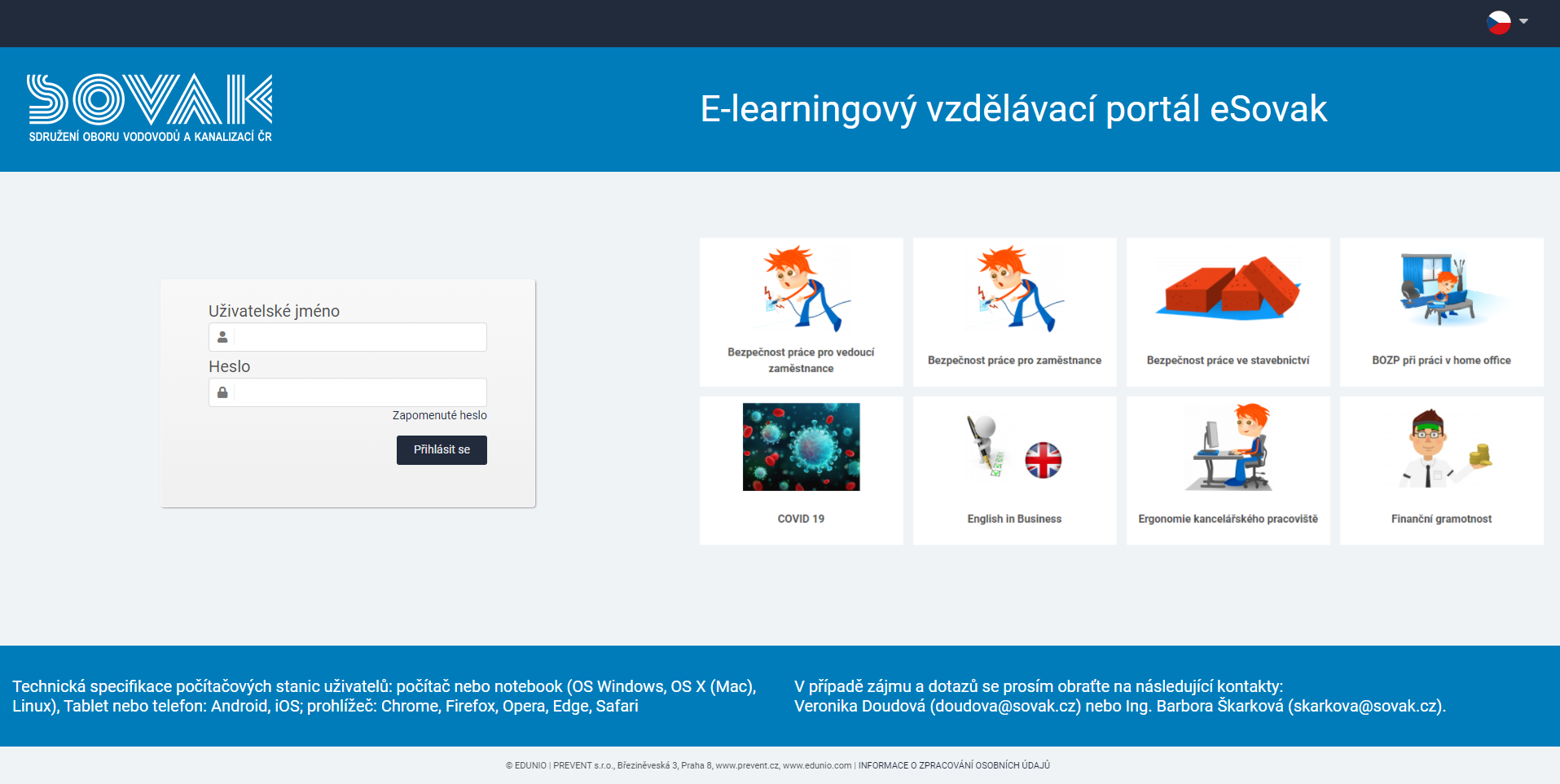Open www.prevent.cz footer link
1560x784 pixels.
coord(747,765)
